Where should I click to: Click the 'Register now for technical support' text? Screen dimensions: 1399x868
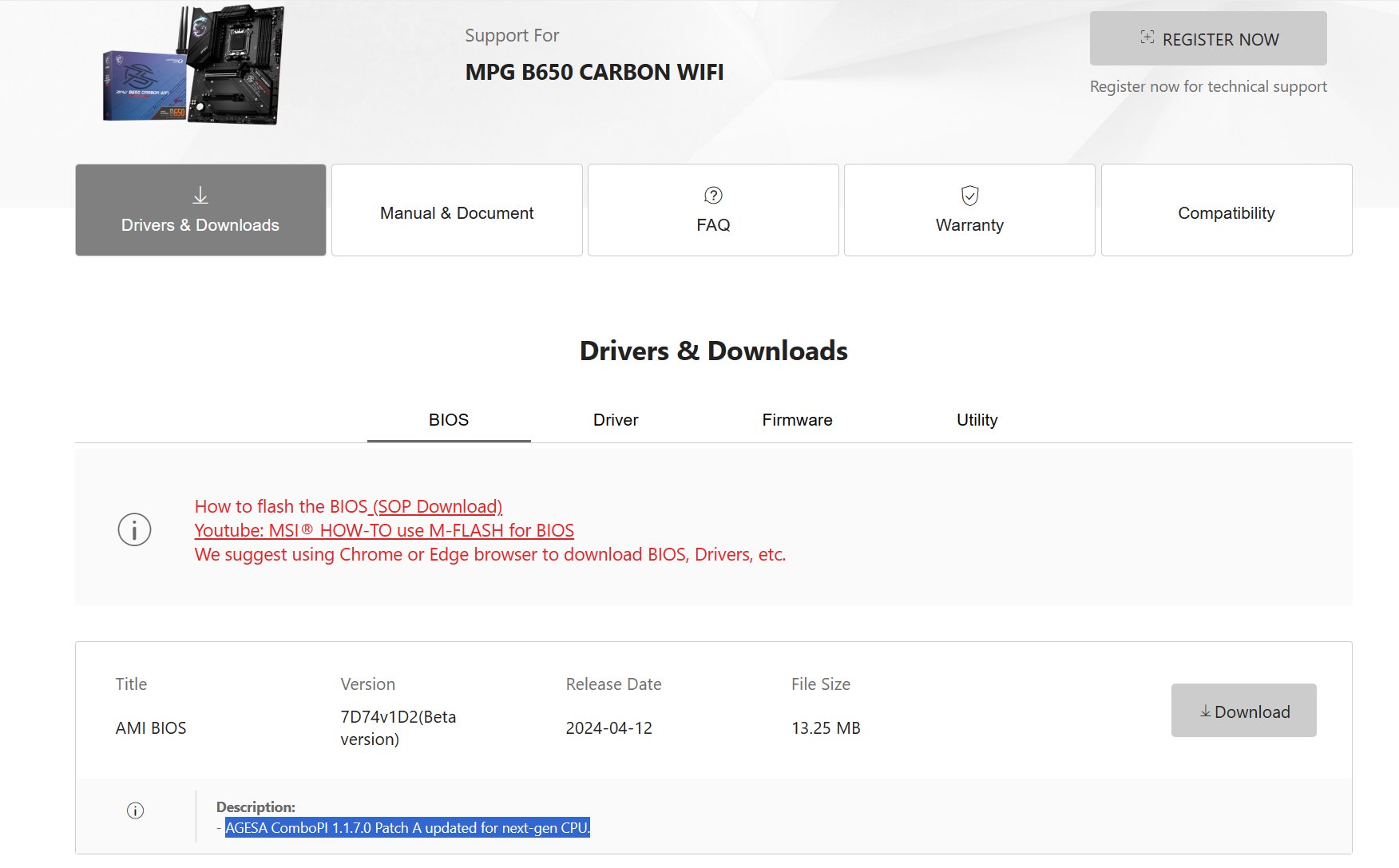1208,86
